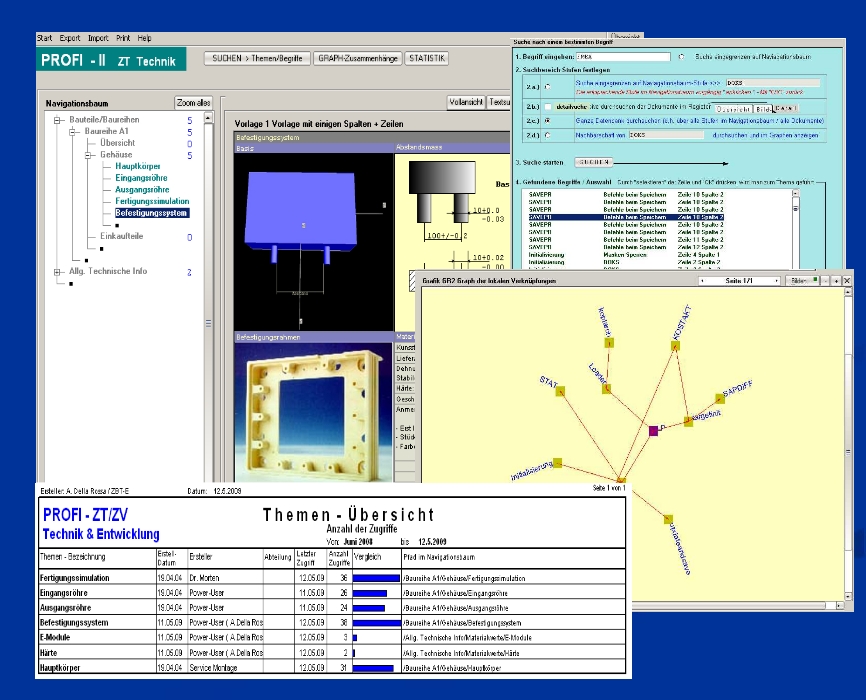Image resolution: width=866 pixels, height=700 pixels.
Task: Click the Begriff eingeben search field
Action: pyautogui.click(x=625, y=57)
